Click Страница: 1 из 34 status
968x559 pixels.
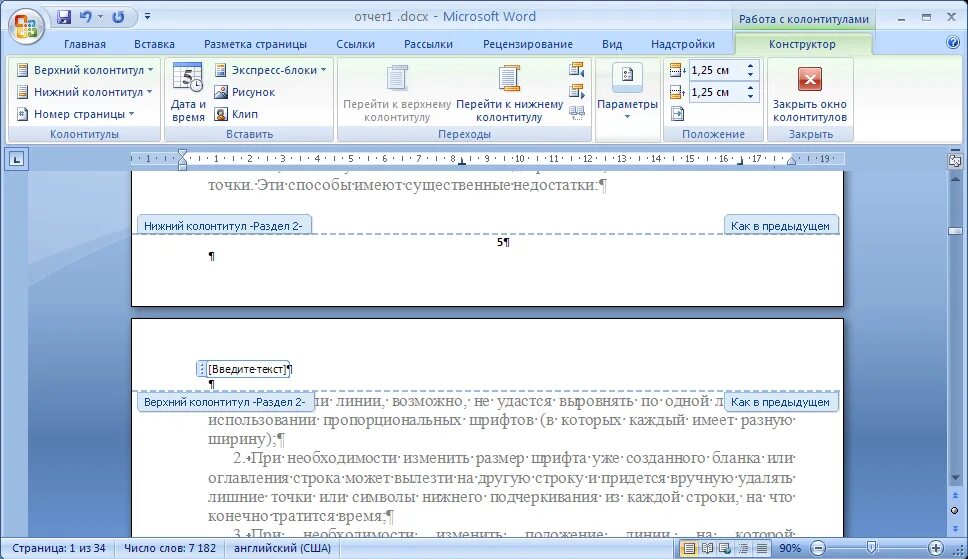[59, 548]
